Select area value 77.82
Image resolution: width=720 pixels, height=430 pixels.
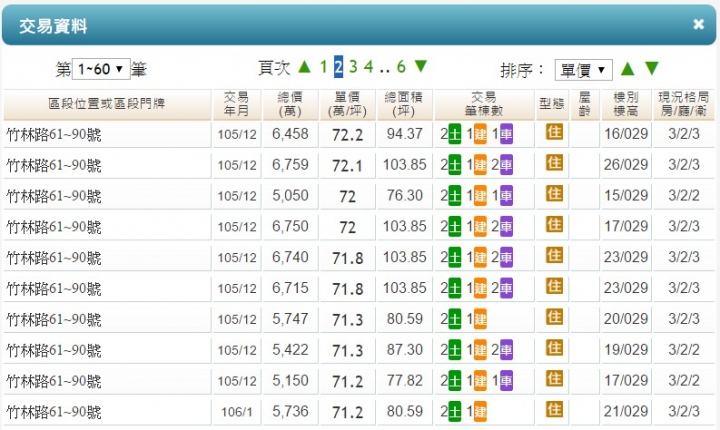pyautogui.click(x=405, y=380)
